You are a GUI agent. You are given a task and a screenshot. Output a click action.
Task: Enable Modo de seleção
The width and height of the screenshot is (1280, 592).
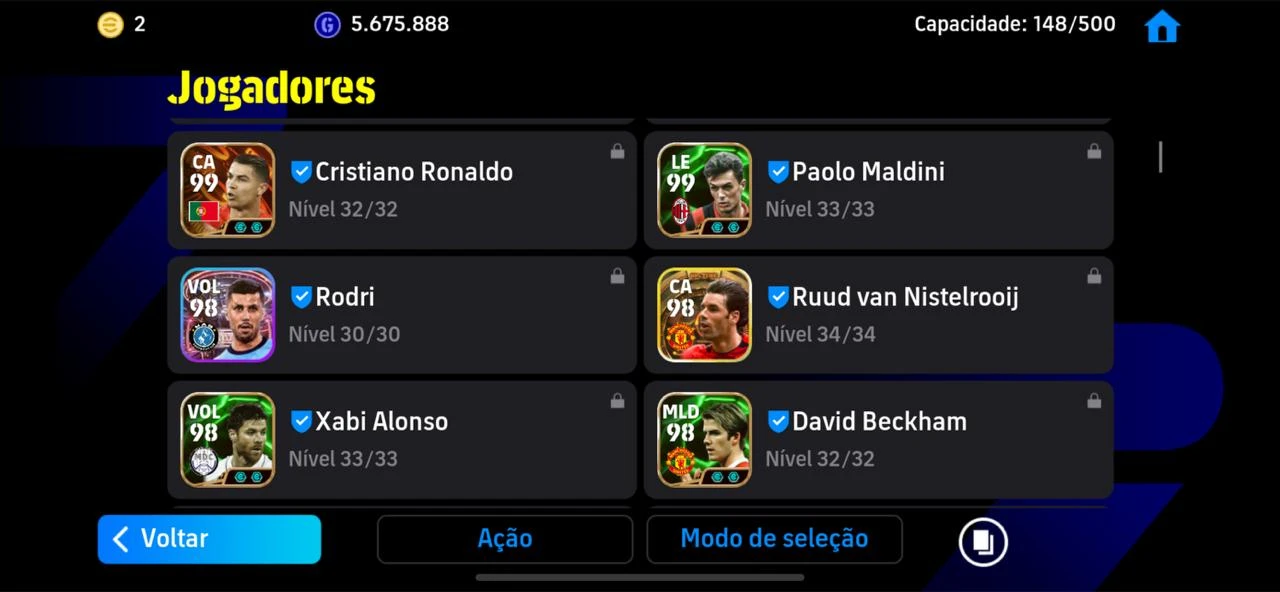[x=774, y=539]
